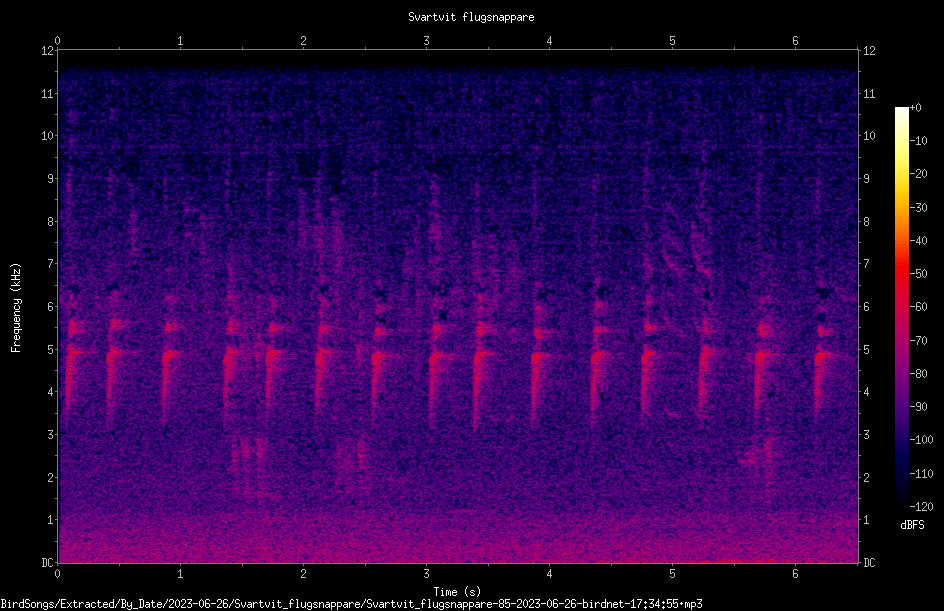Click the '-50' color scale label

(x=919, y=274)
